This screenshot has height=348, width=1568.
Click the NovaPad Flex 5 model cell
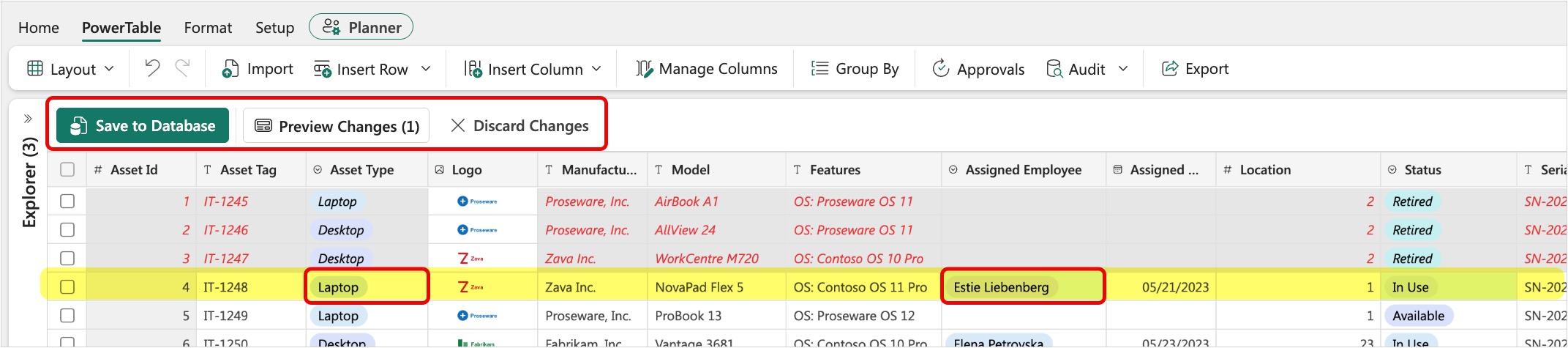(716, 287)
